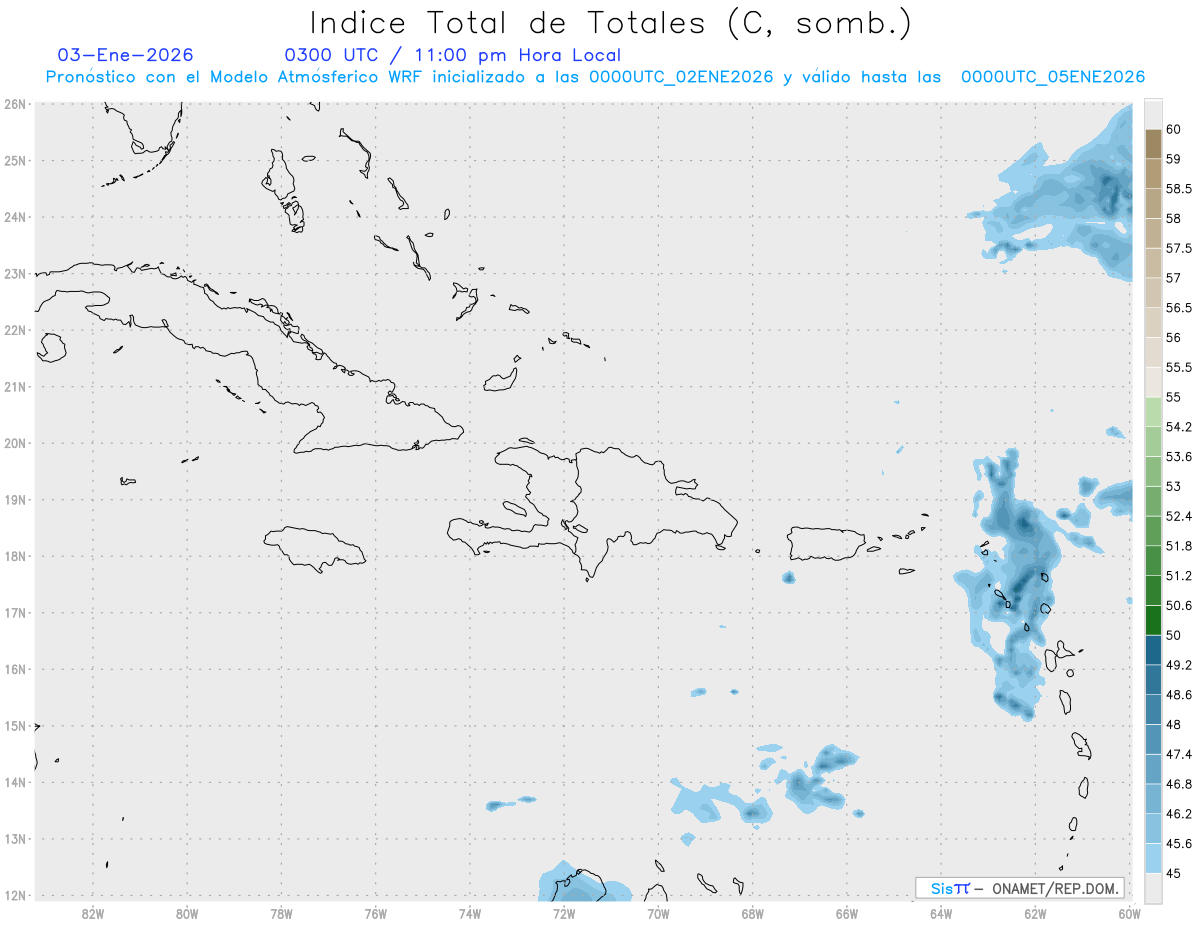Click the latitude label '18N'
Viewport: 1200px width, 927px height.
pyautogui.click(x=15, y=556)
